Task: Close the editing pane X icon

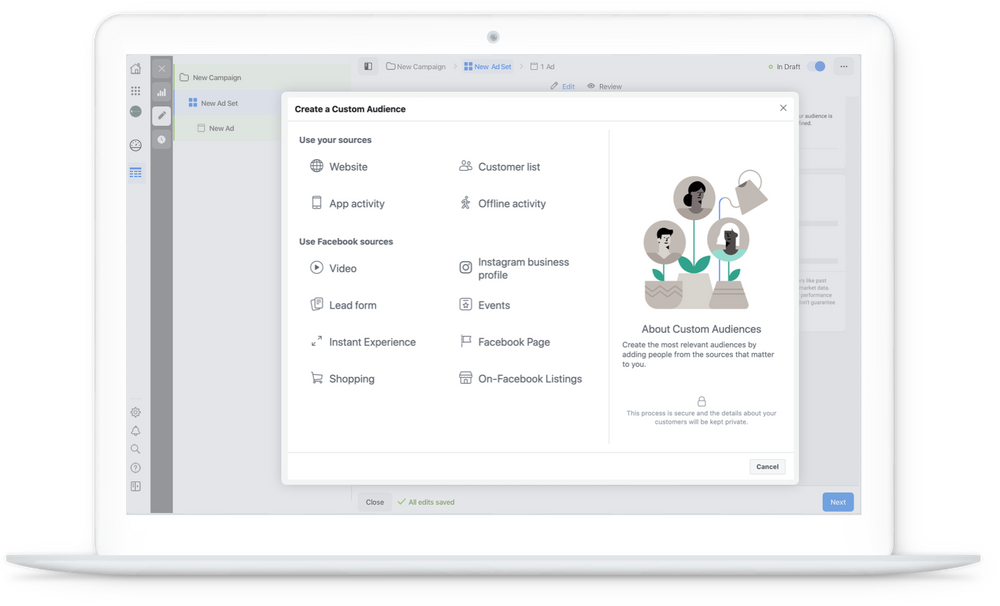Action: [x=162, y=68]
